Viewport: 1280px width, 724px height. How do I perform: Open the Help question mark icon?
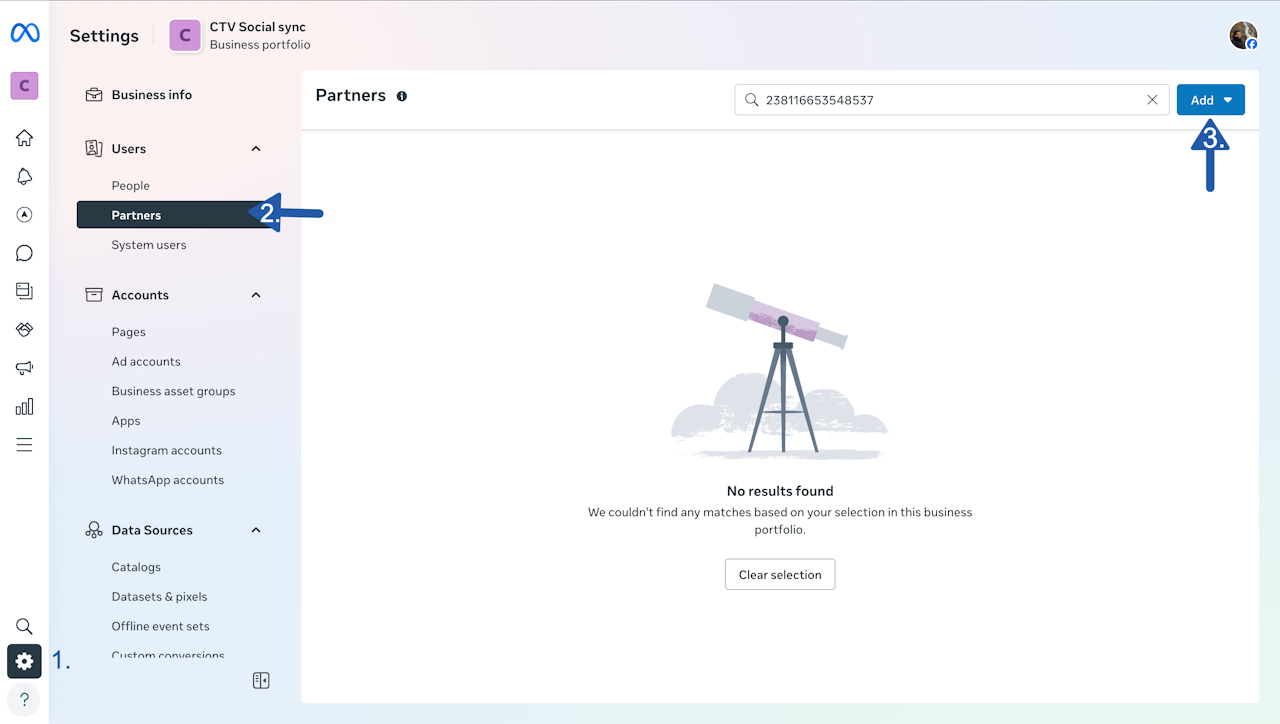click(24, 700)
